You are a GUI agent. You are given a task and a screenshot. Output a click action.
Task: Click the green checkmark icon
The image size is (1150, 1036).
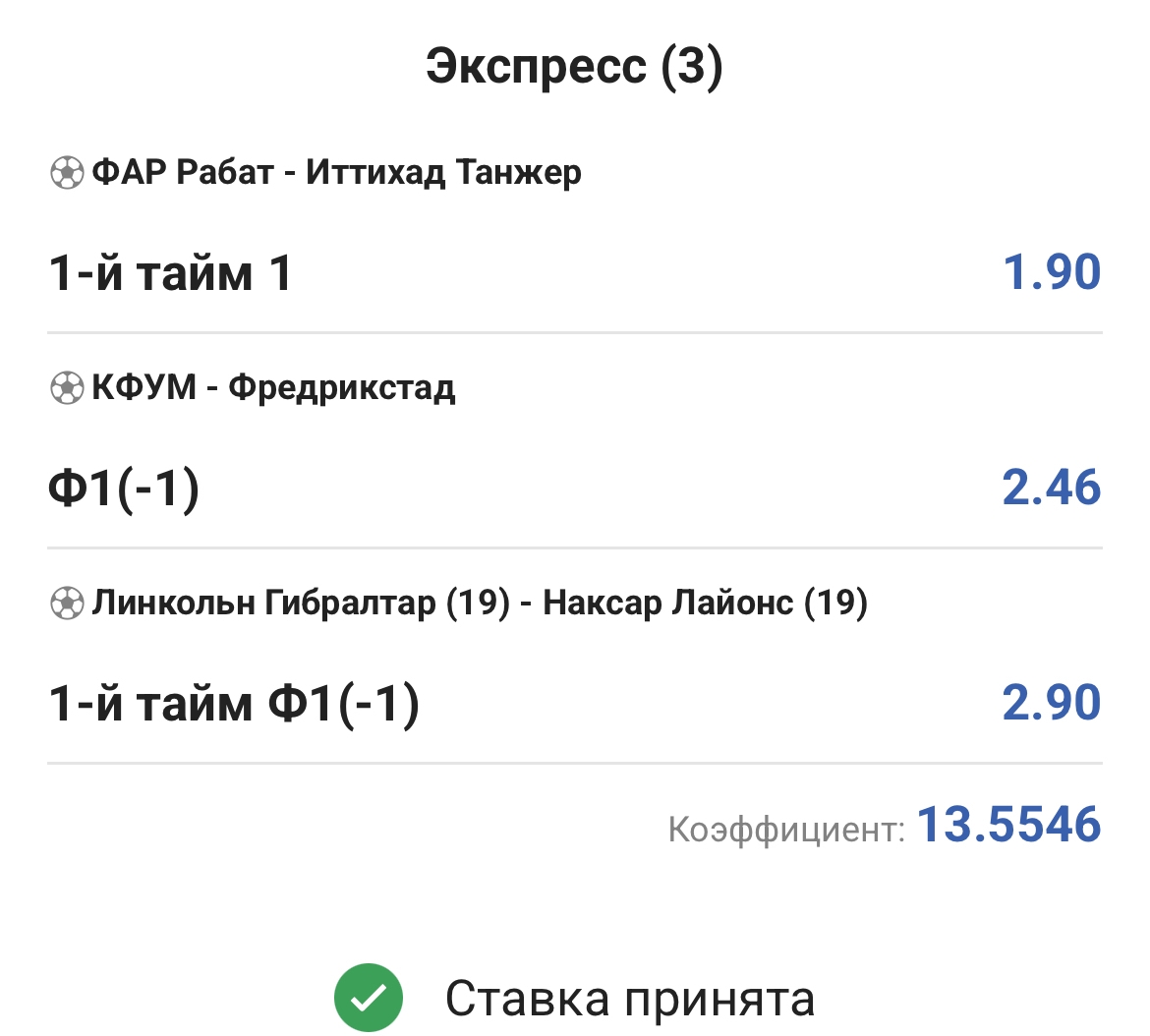tap(369, 999)
